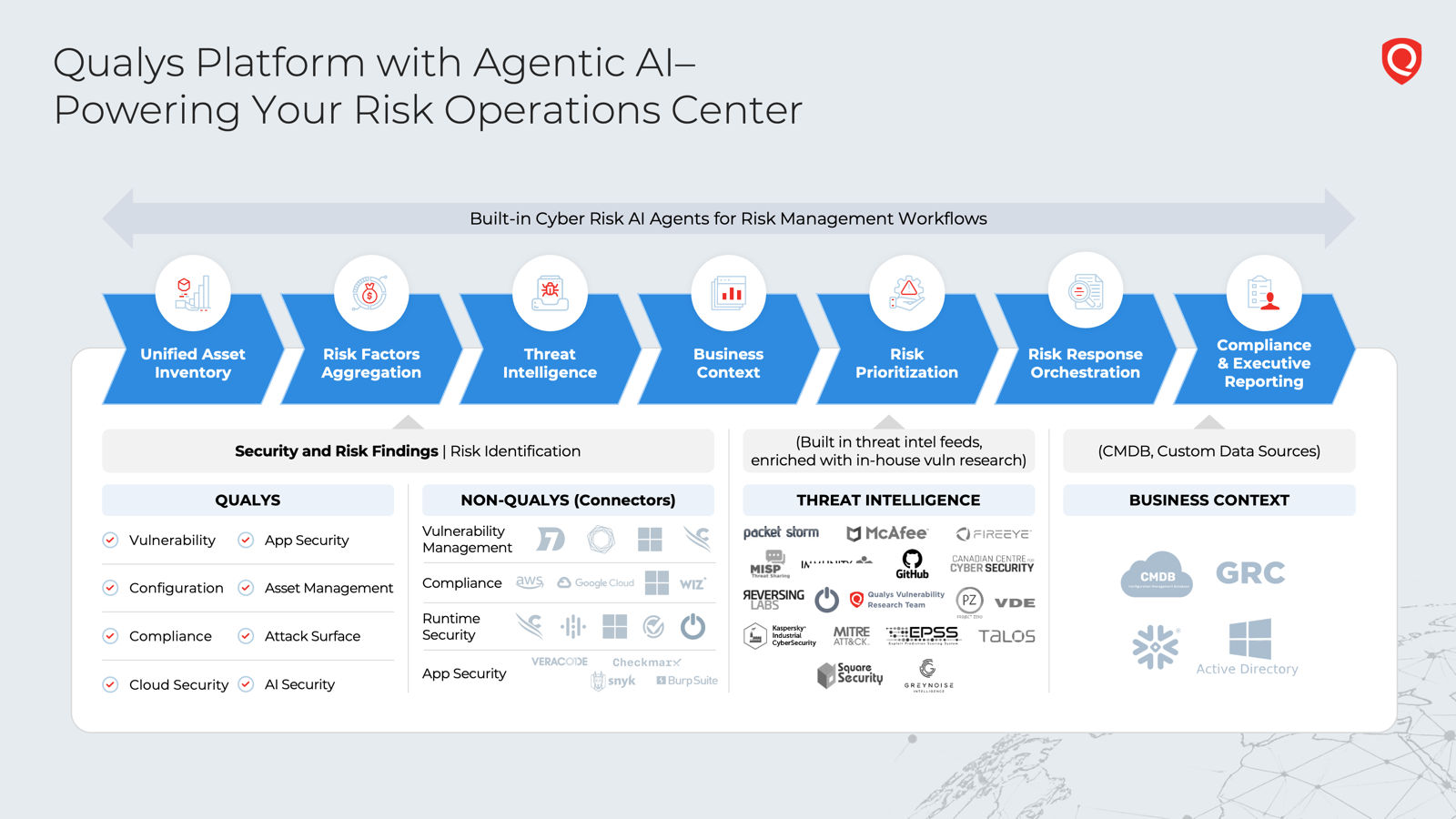1456x819 pixels.
Task: Select the Compliance & Executive Reporting label
Action: (x=1264, y=363)
